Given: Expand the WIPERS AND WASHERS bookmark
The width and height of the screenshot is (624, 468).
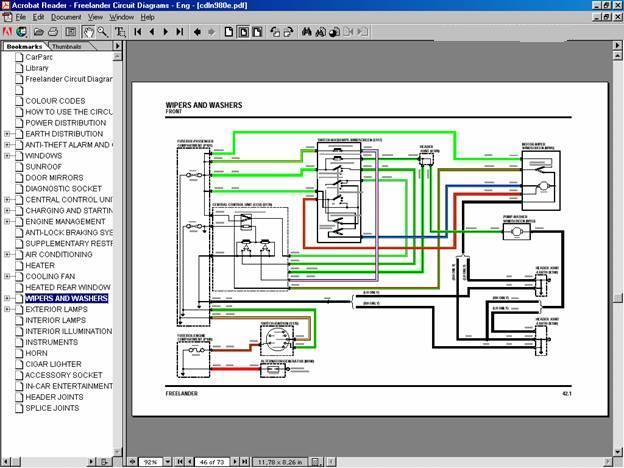Looking at the screenshot, I should pyautogui.click(x=7, y=298).
